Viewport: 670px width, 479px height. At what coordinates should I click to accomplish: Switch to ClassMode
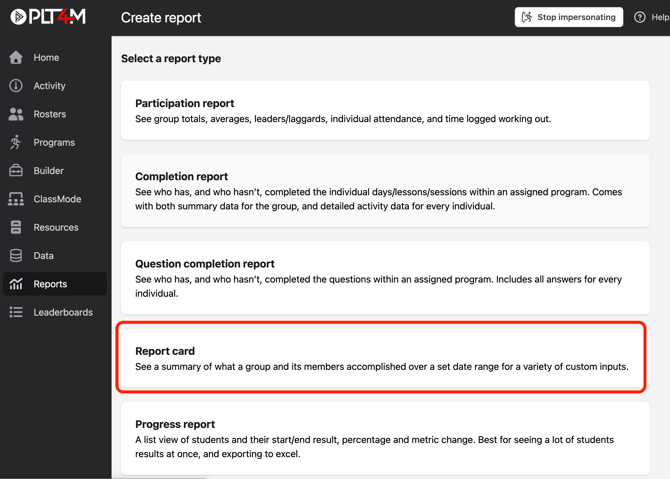[x=55, y=199]
